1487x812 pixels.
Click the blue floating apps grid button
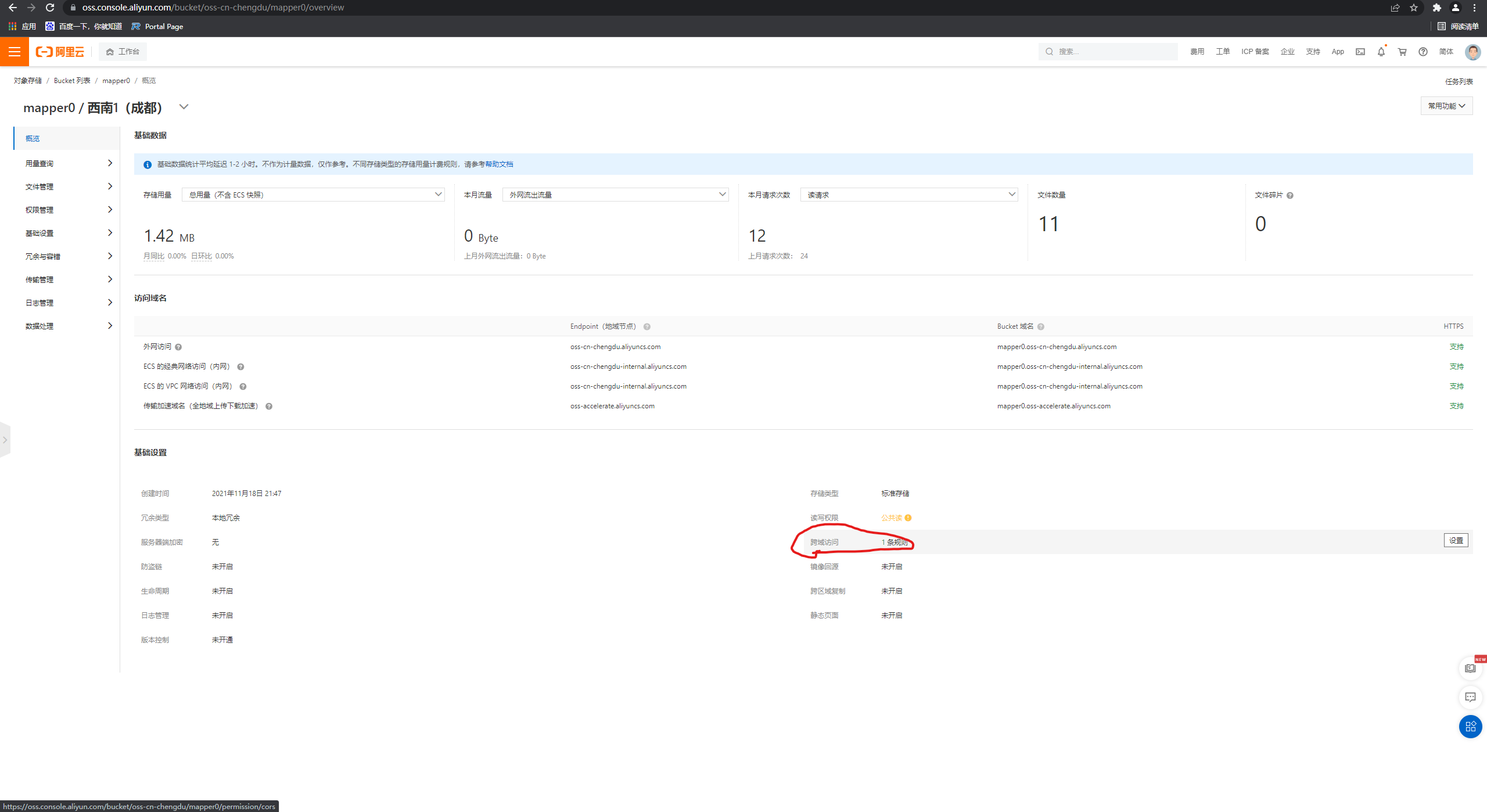(1470, 727)
